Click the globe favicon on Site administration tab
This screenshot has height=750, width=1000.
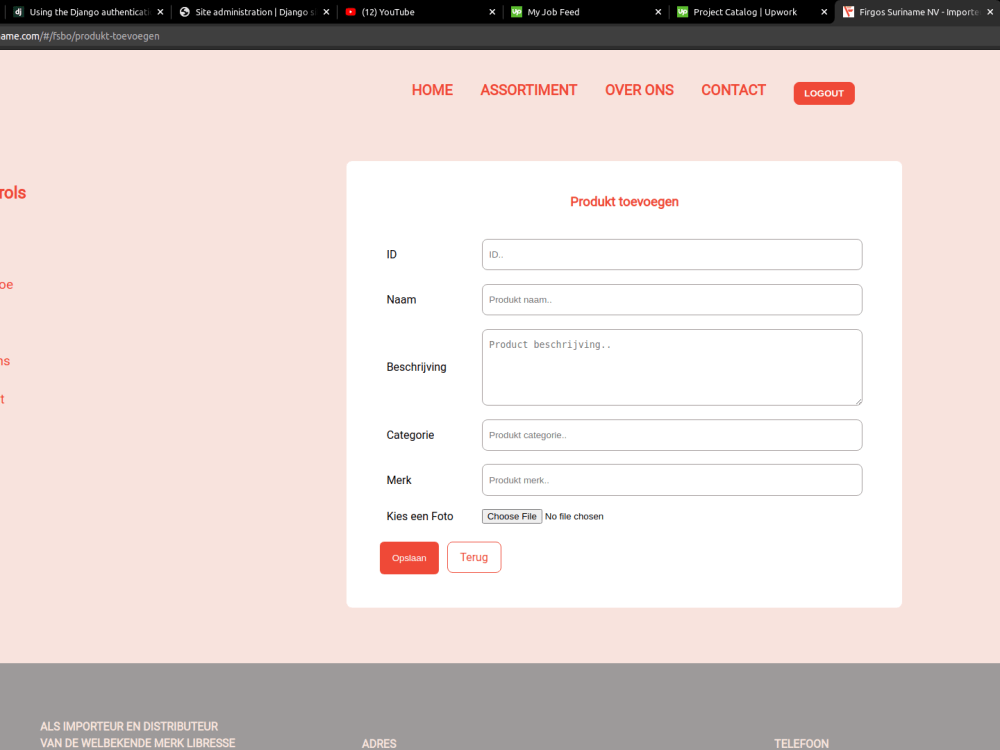tap(184, 12)
